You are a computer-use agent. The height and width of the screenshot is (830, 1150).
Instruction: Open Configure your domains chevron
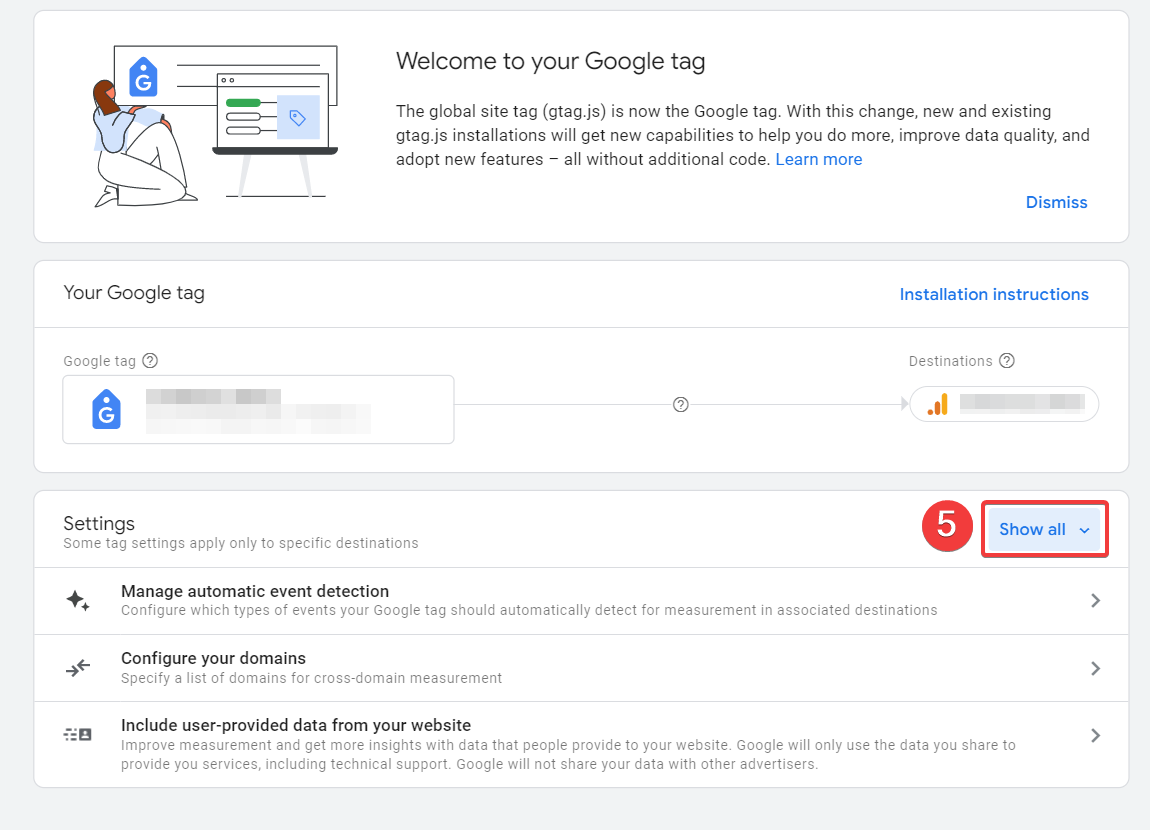(1095, 668)
